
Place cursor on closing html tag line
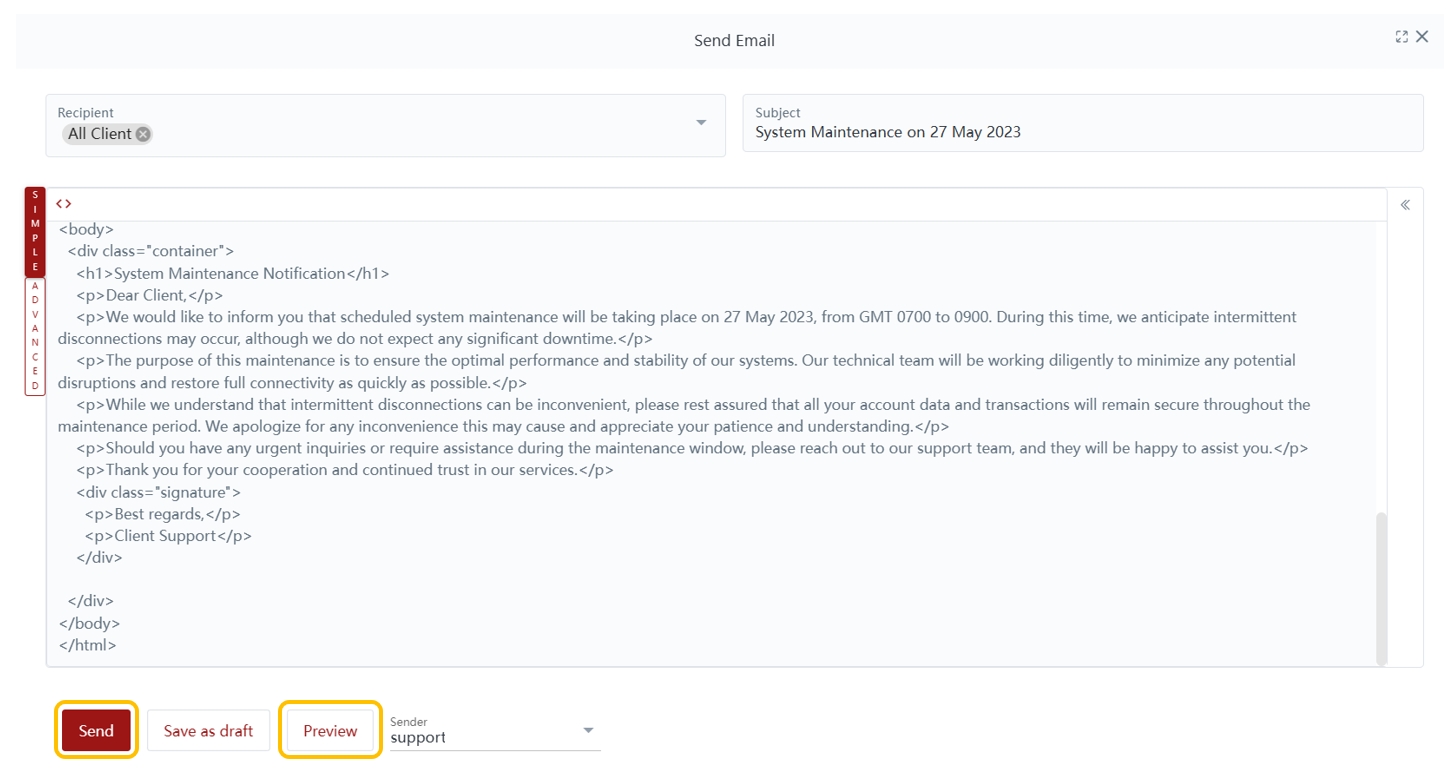click(x=88, y=645)
